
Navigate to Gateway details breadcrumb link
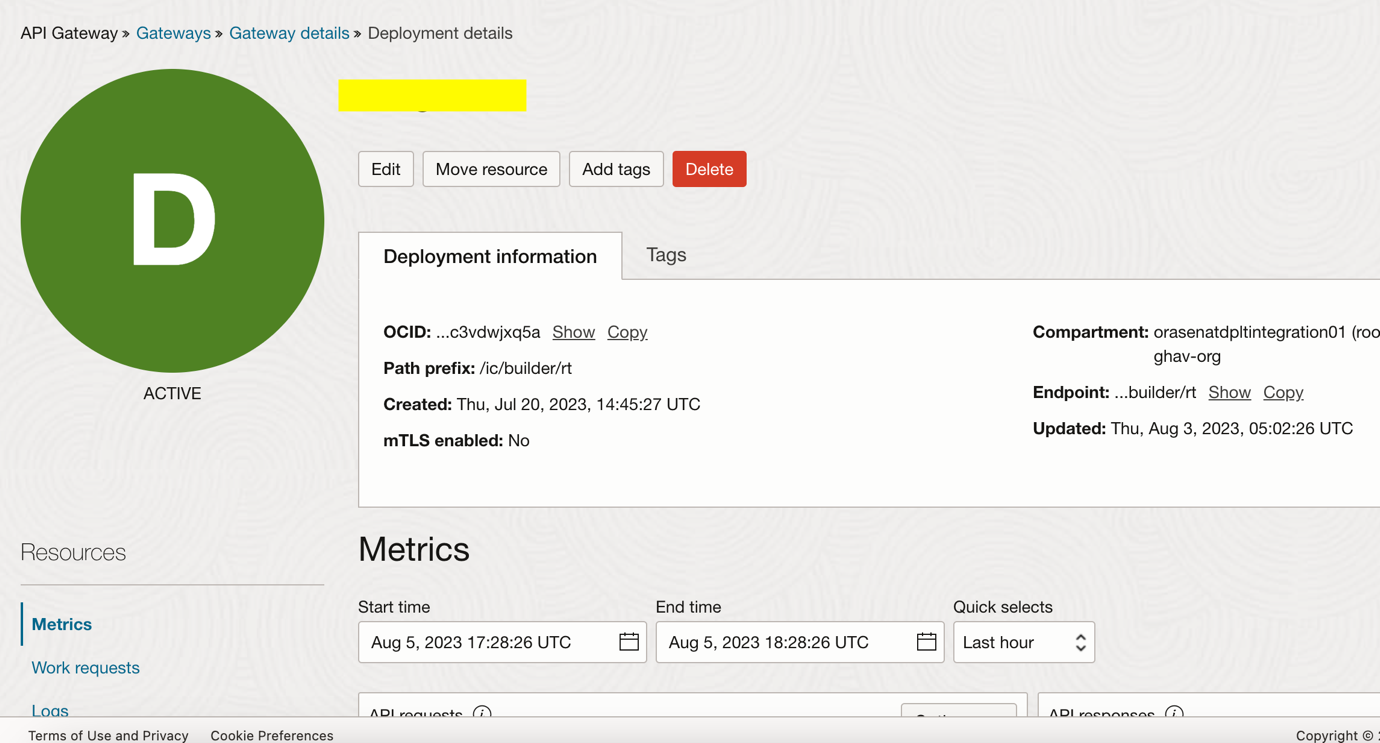pyautogui.click(x=289, y=33)
